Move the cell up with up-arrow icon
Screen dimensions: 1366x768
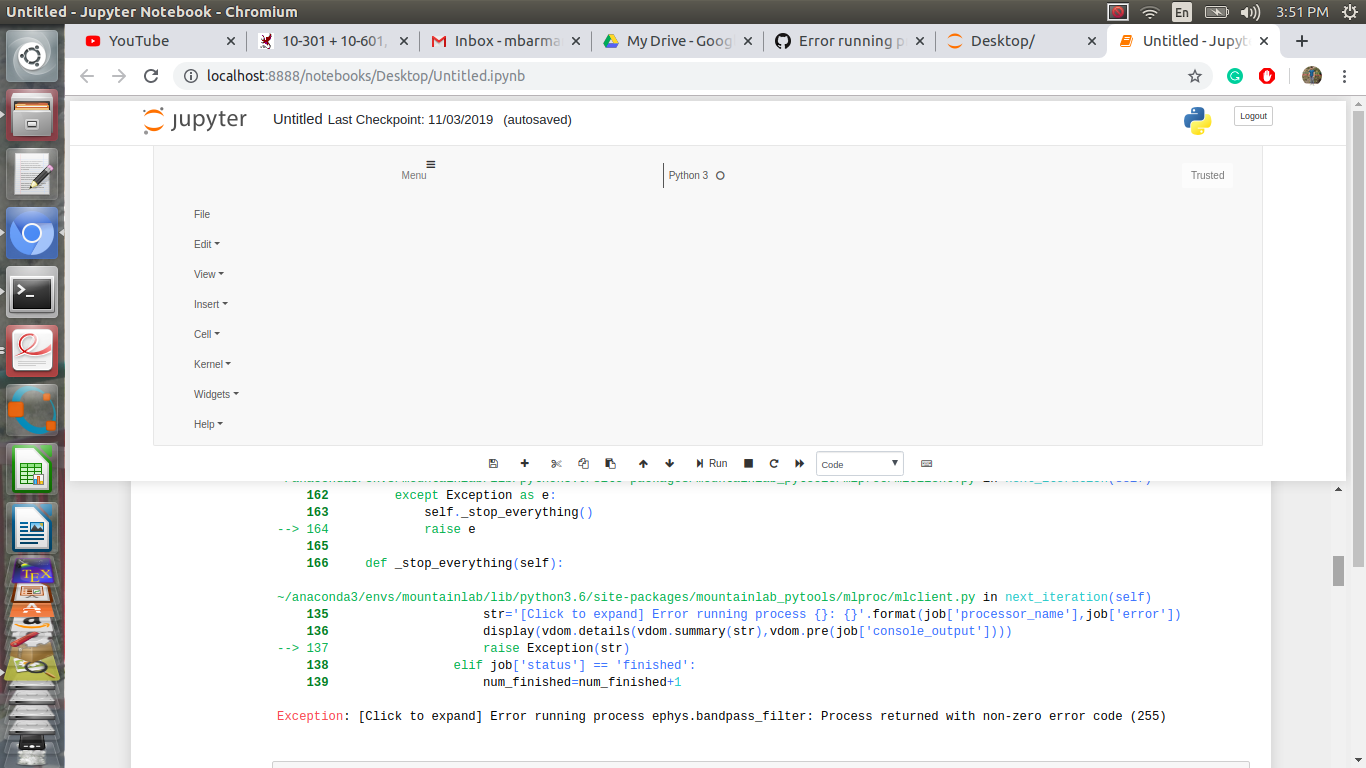[643, 463]
